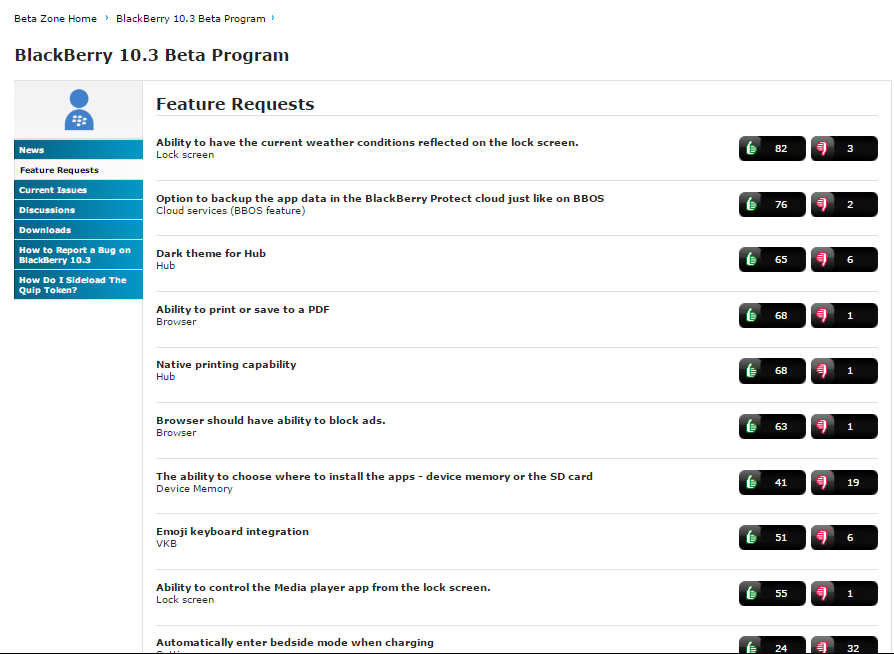Click the 65 upvote count for Dark theme

pyautogui.click(x=781, y=260)
